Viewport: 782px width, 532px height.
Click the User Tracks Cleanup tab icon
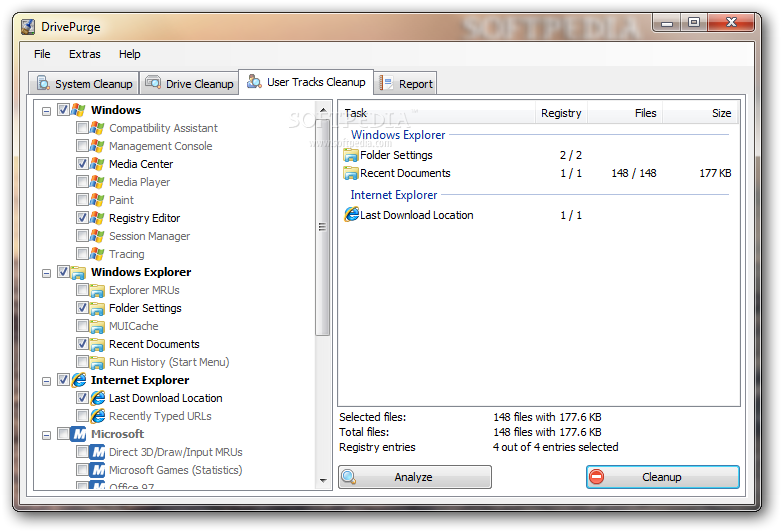coord(254,81)
